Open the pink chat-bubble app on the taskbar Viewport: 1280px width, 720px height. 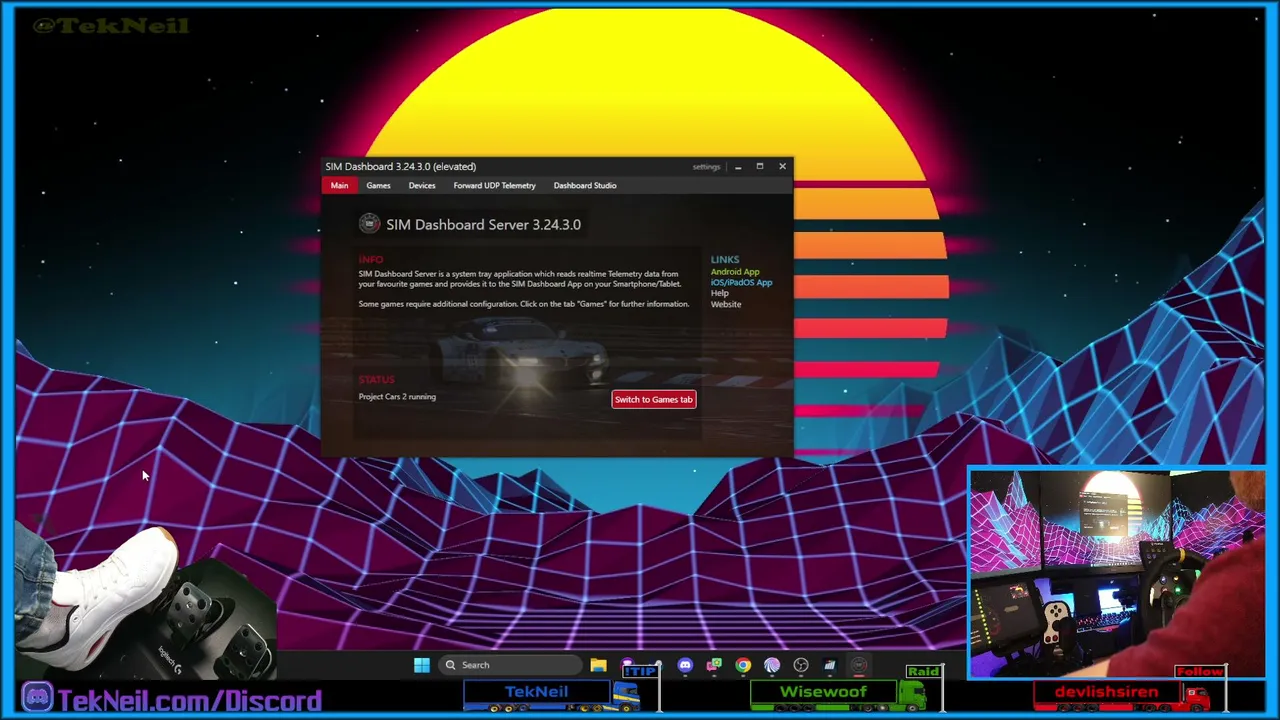click(x=714, y=665)
